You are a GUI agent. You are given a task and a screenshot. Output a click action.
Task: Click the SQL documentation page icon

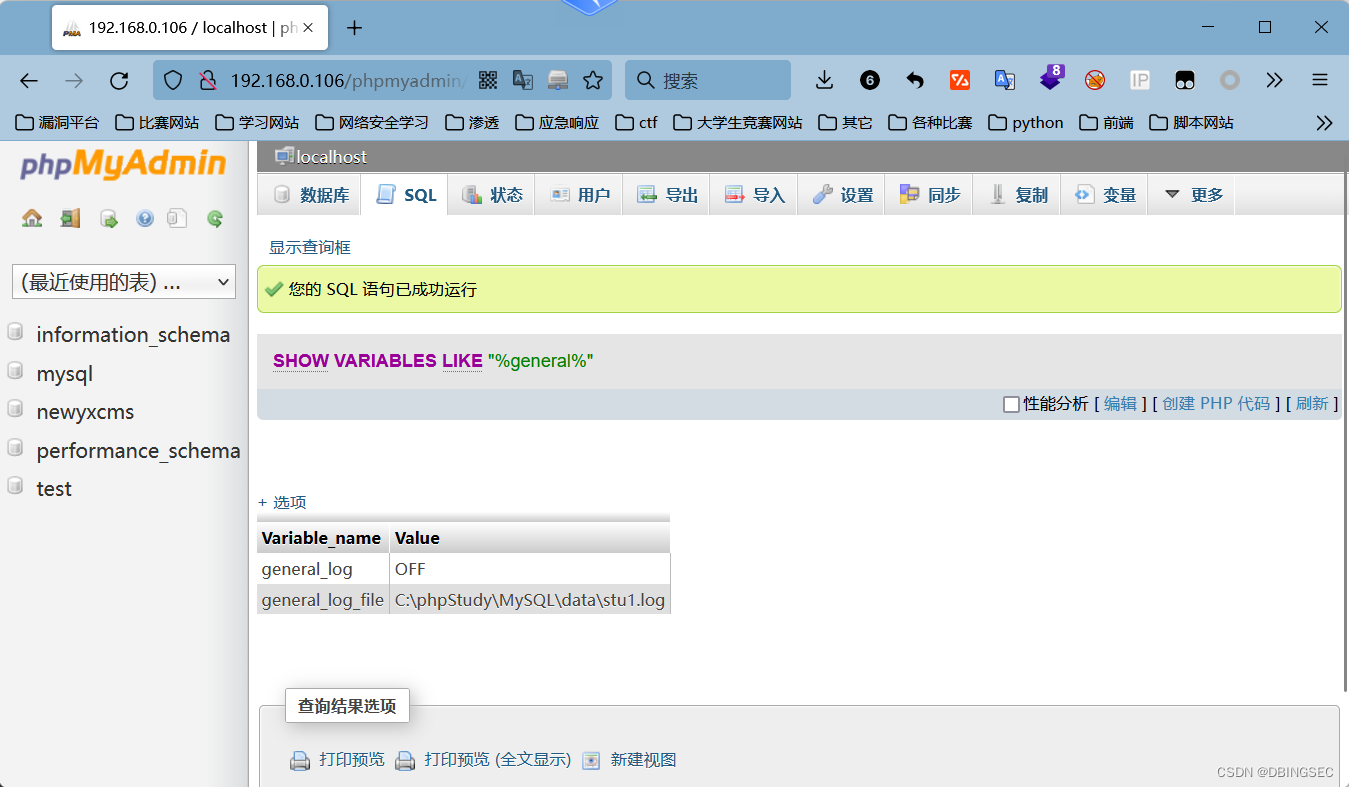click(x=177, y=218)
